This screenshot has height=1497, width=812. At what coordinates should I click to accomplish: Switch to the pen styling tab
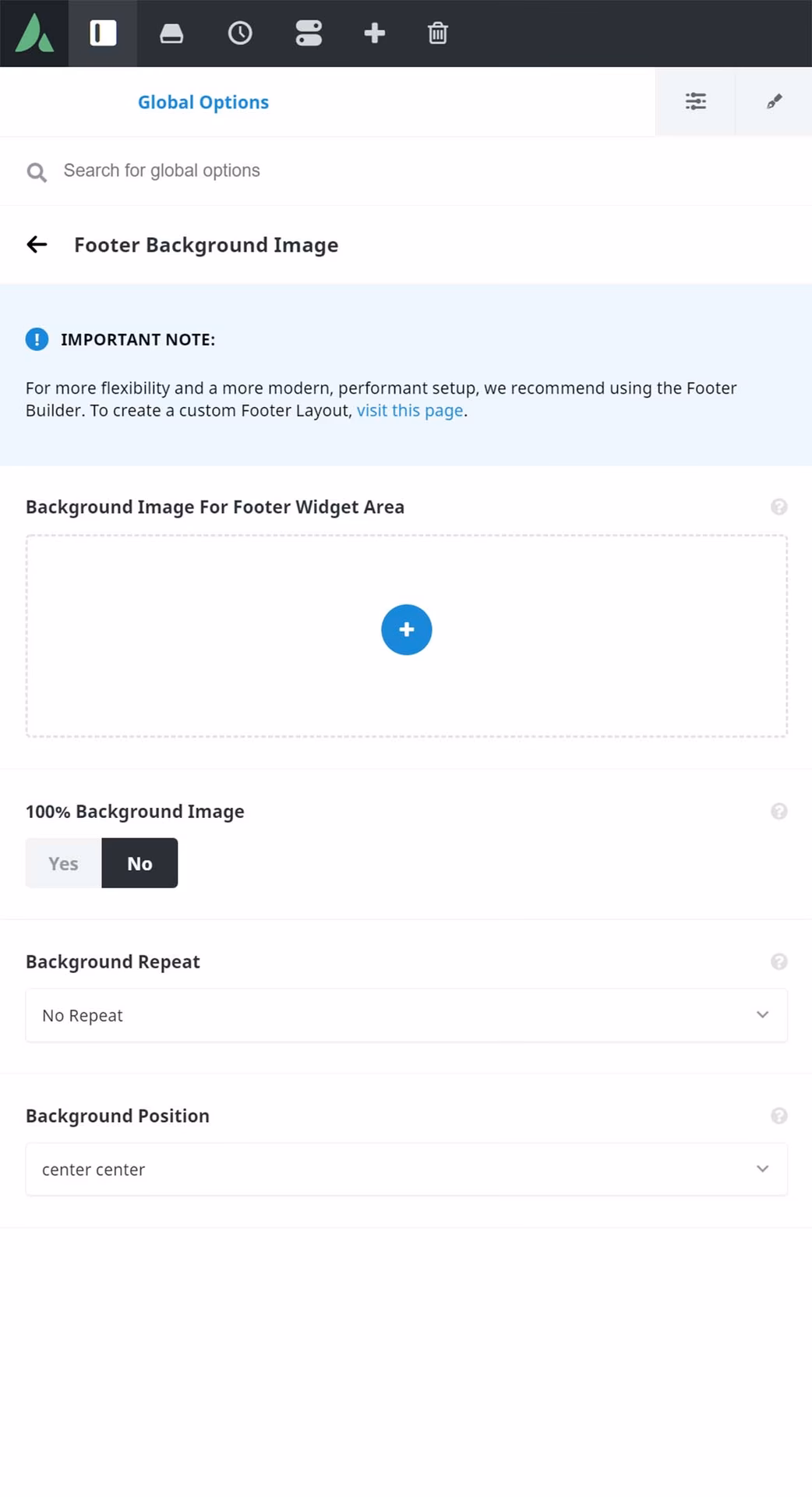tap(773, 101)
